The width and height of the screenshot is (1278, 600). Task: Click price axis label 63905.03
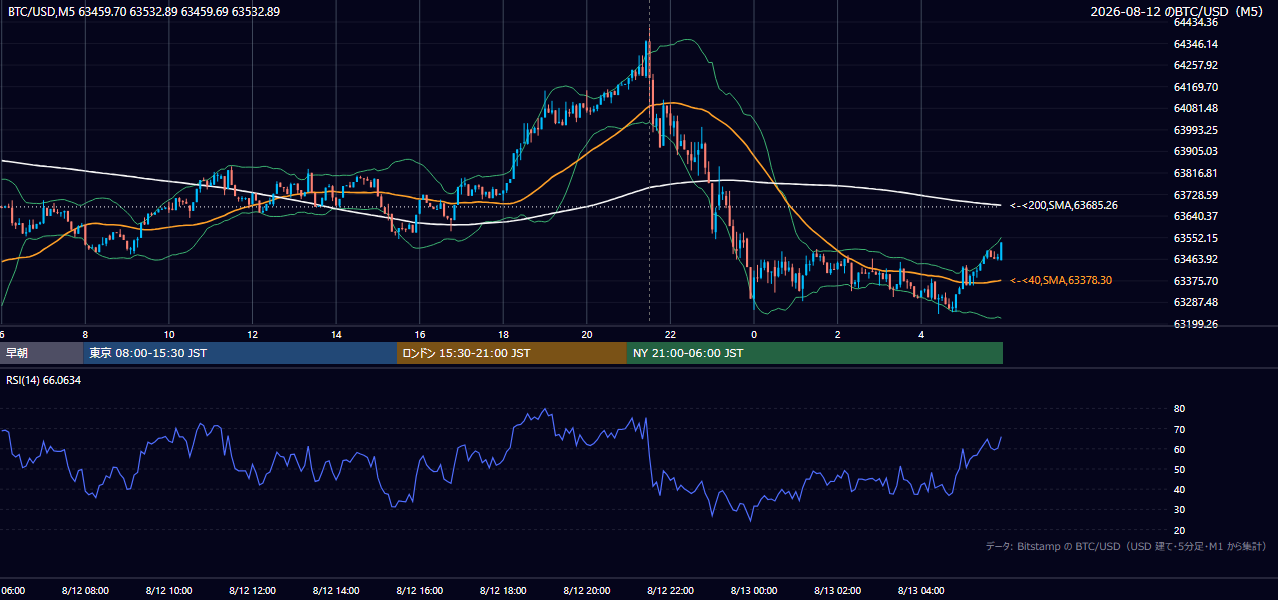(x=1196, y=151)
